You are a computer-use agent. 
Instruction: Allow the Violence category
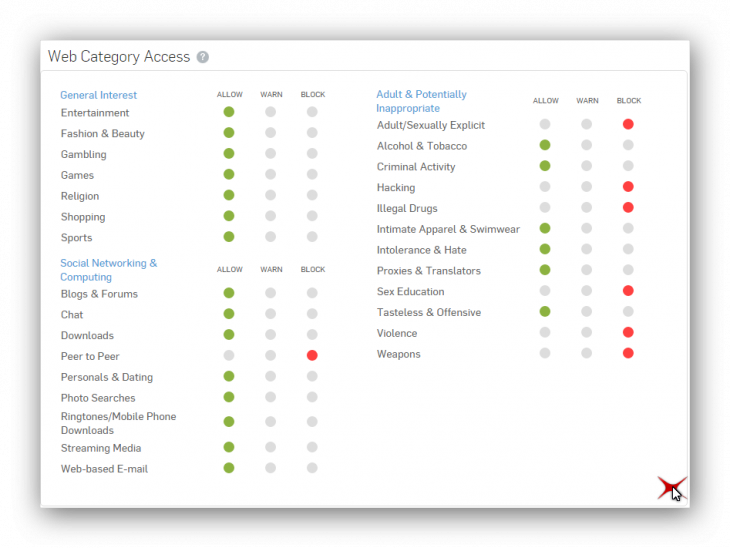545,332
